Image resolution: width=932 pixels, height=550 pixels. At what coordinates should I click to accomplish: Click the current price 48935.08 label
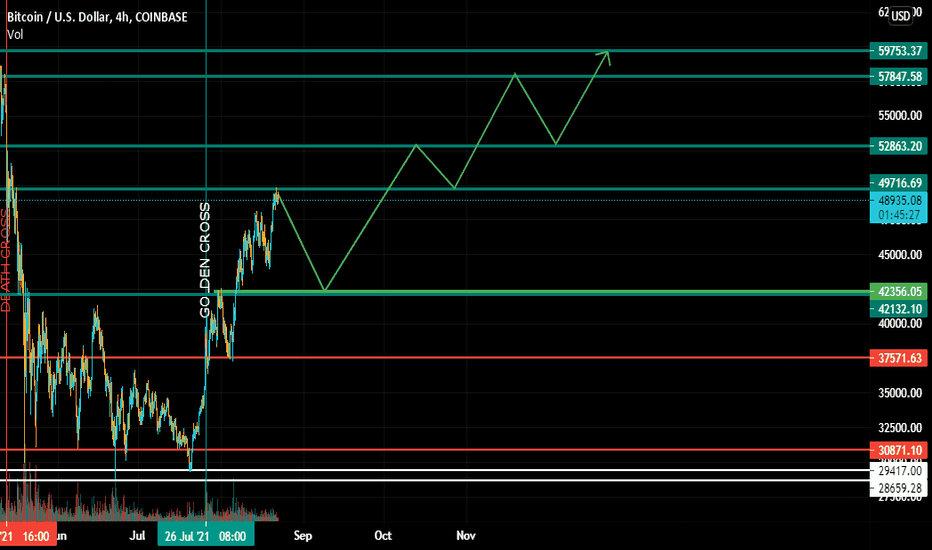click(900, 200)
